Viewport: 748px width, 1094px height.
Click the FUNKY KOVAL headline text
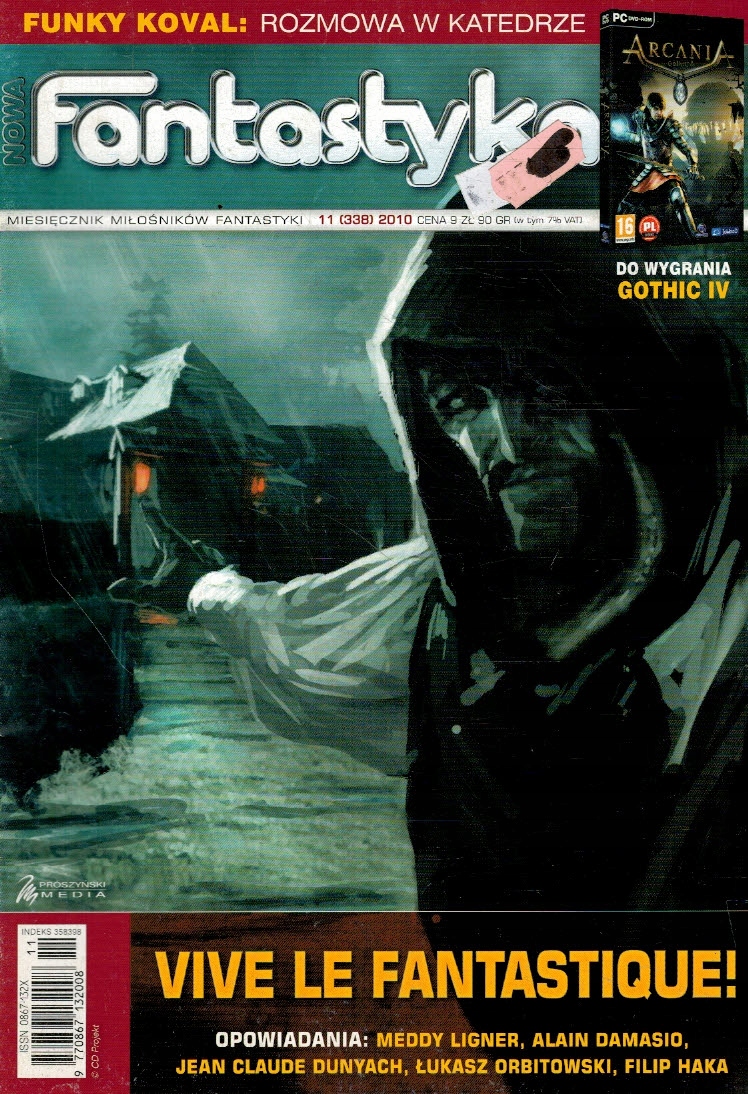pos(135,22)
